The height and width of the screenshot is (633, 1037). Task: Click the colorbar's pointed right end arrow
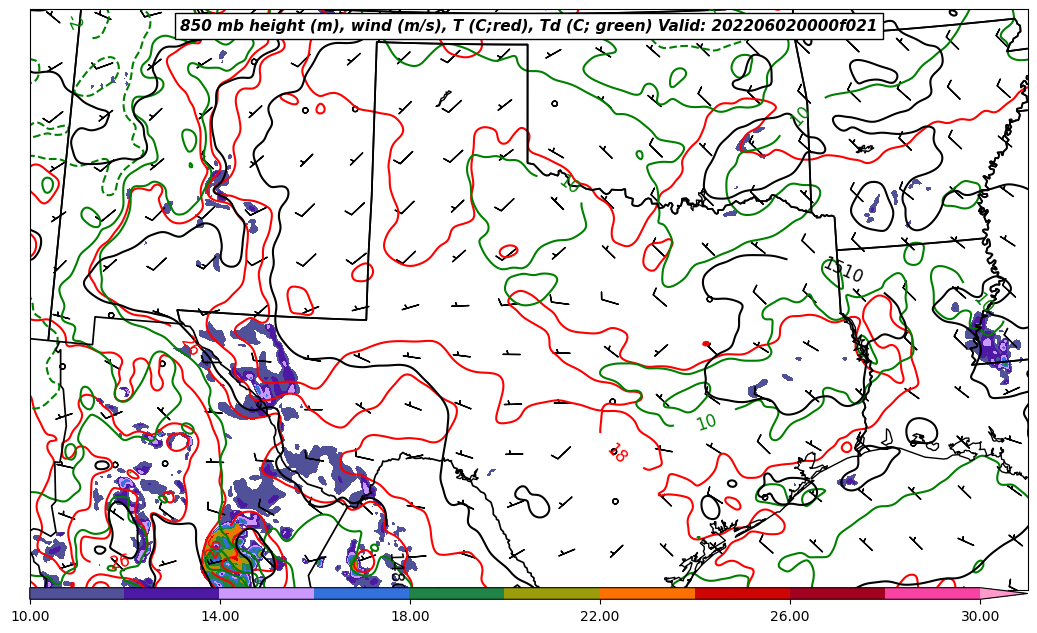point(1003,594)
